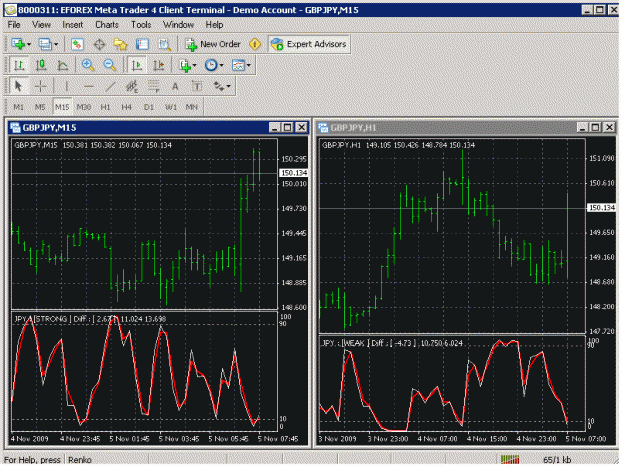This screenshot has height=470, width=625.
Task: Open the Data Window crosshair icon
Action: (x=99, y=44)
